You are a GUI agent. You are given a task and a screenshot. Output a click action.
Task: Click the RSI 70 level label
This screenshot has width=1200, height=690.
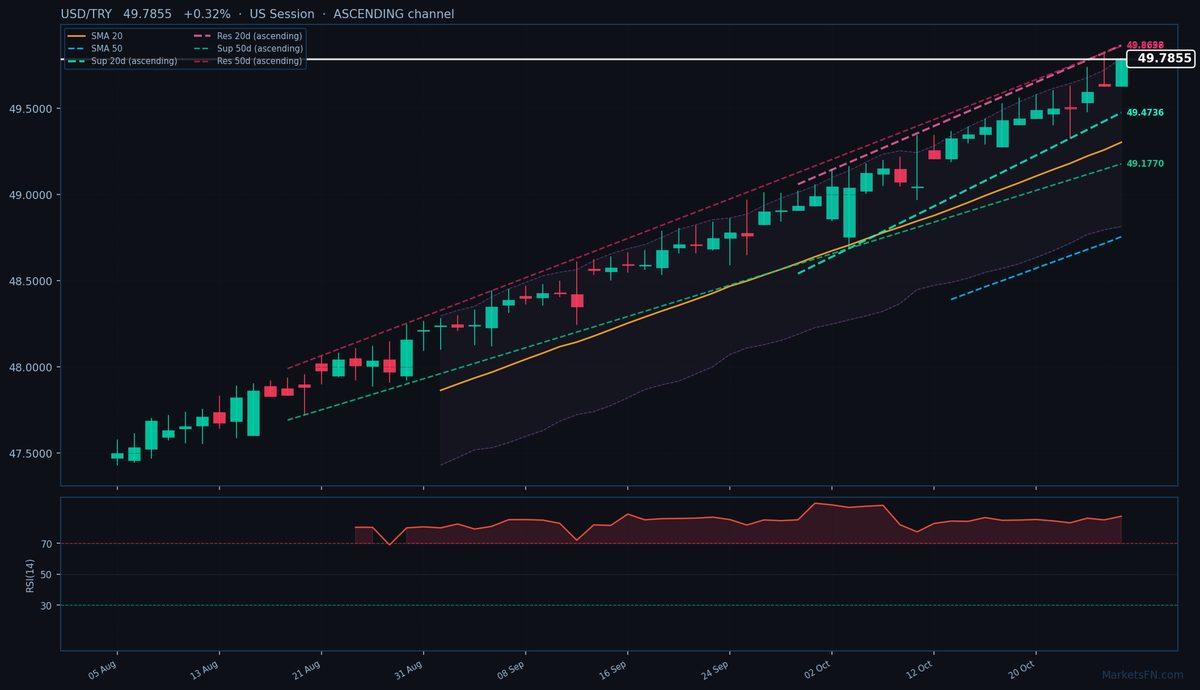tap(47, 544)
